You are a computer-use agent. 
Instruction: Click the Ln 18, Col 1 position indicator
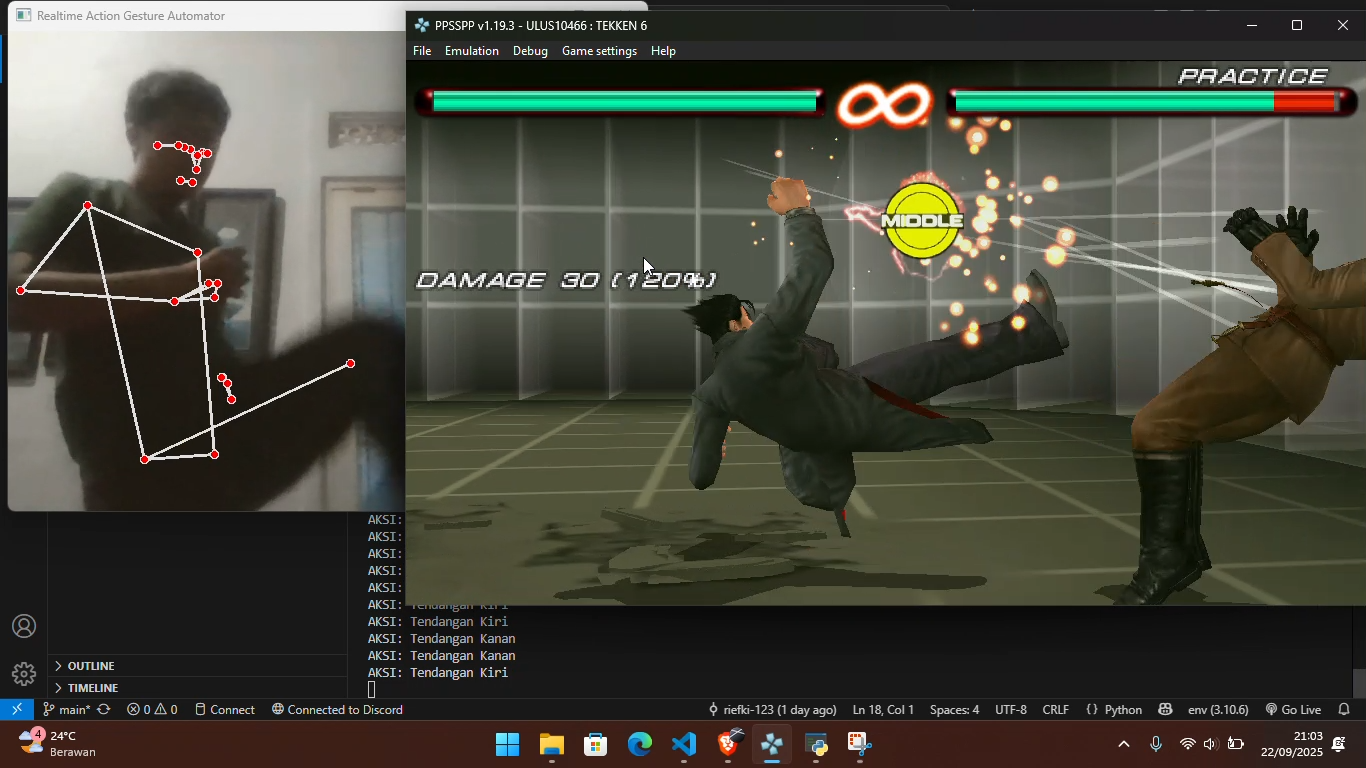[x=883, y=710]
